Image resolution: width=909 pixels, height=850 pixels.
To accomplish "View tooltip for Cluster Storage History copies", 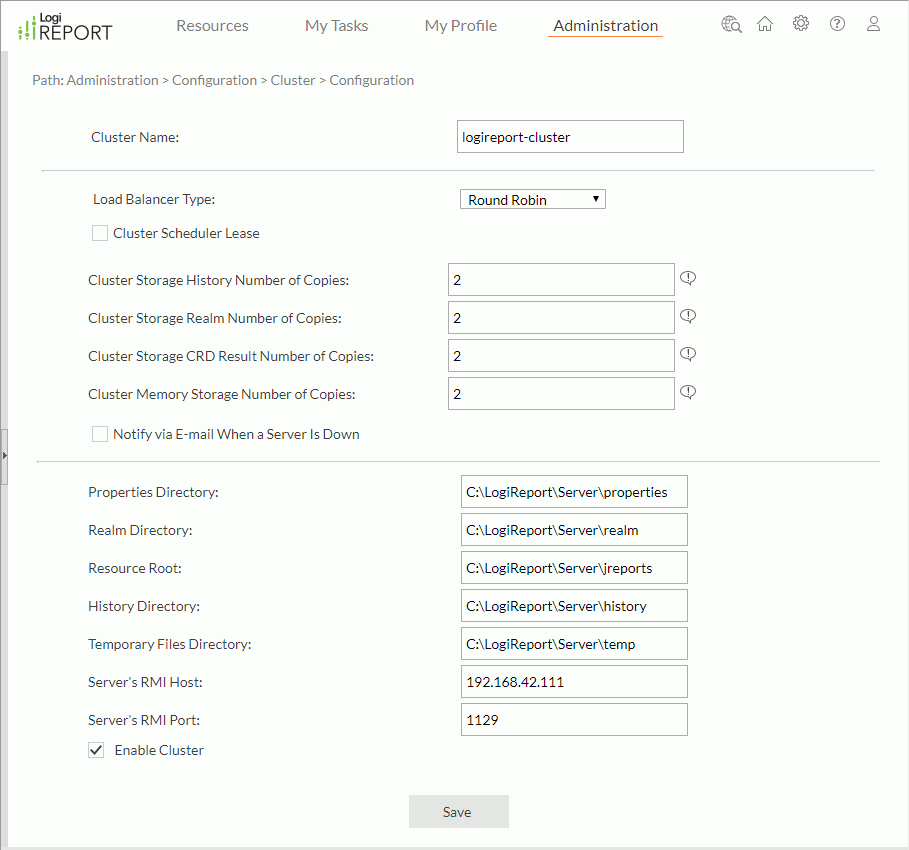I will pos(687,277).
